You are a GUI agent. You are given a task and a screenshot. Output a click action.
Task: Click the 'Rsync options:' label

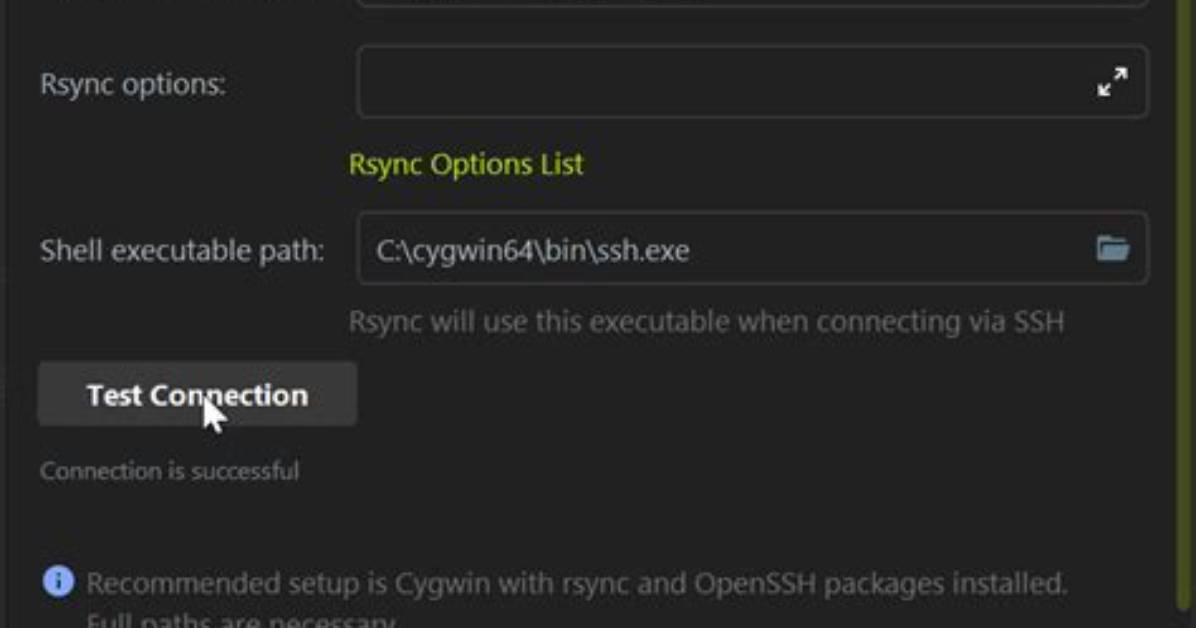[x=133, y=84]
